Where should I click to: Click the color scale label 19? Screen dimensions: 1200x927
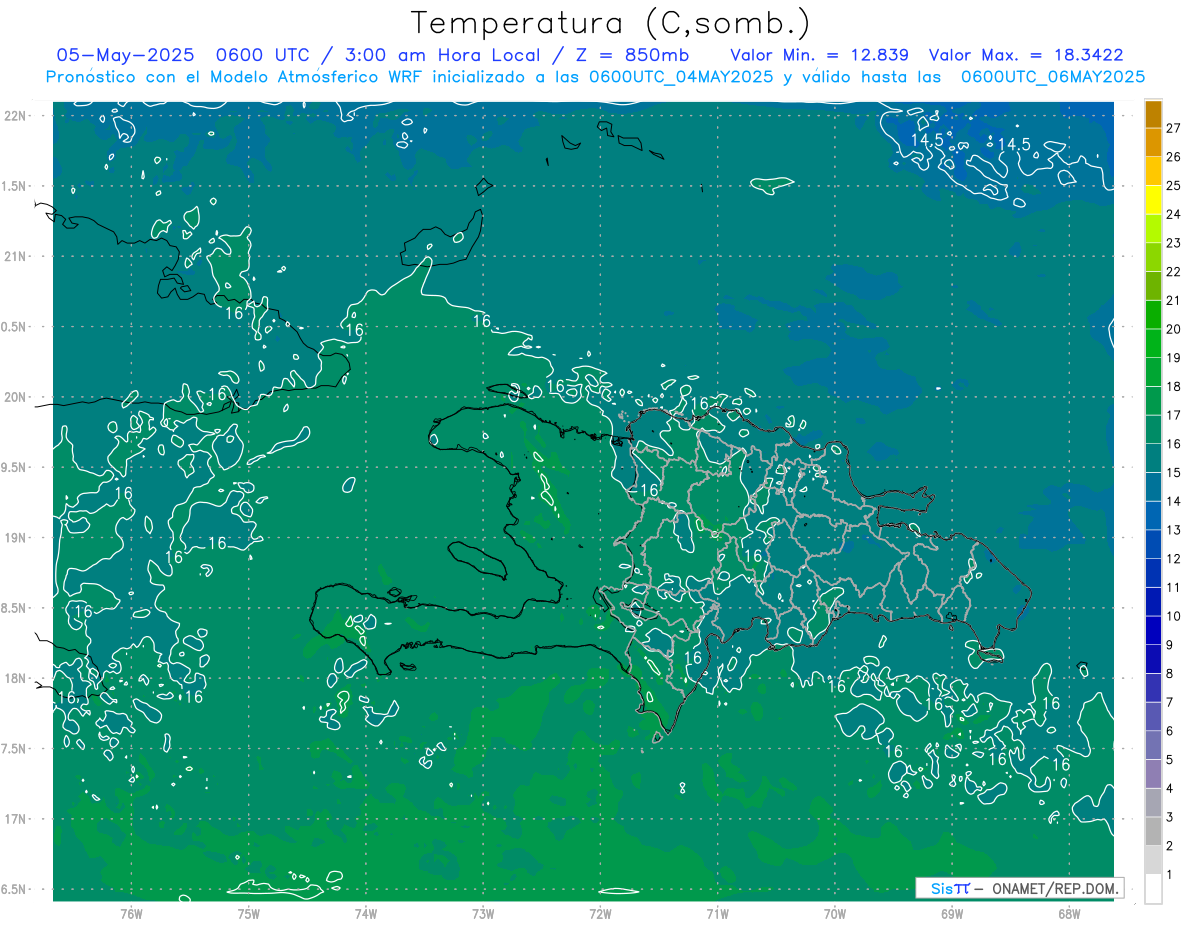(x=1174, y=358)
